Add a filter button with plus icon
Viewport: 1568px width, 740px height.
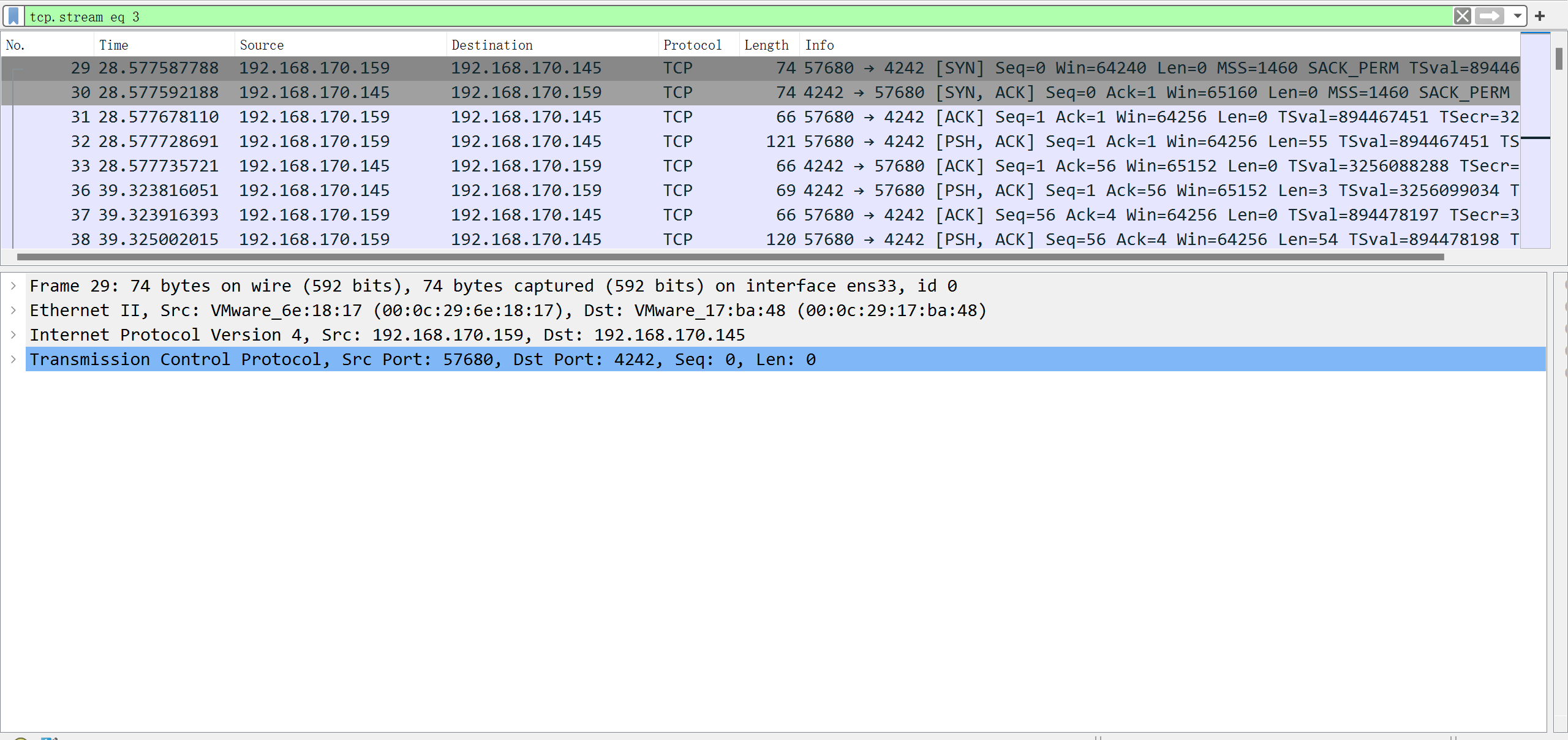(1540, 16)
